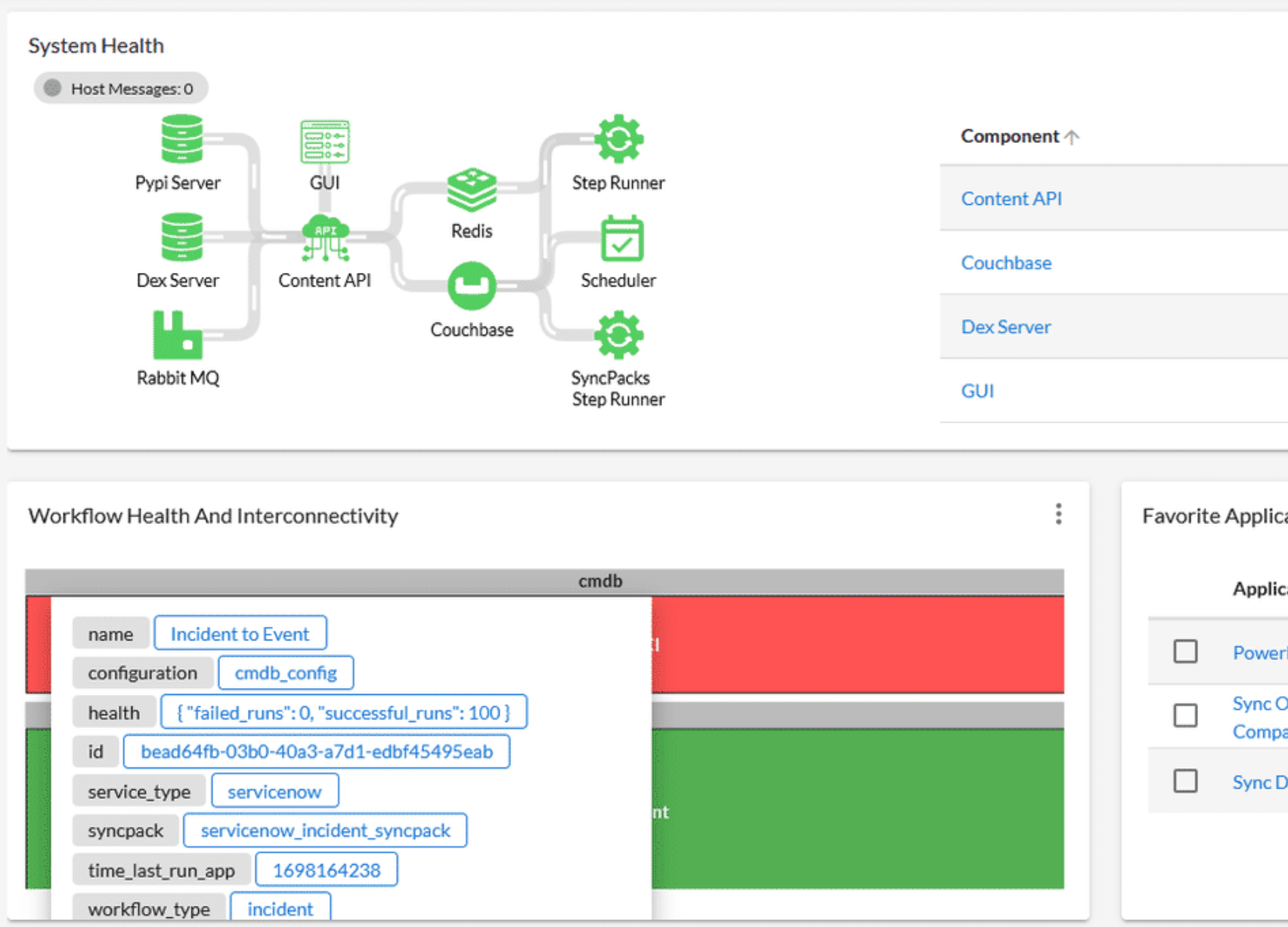Click the Host Messages badge

[120, 88]
